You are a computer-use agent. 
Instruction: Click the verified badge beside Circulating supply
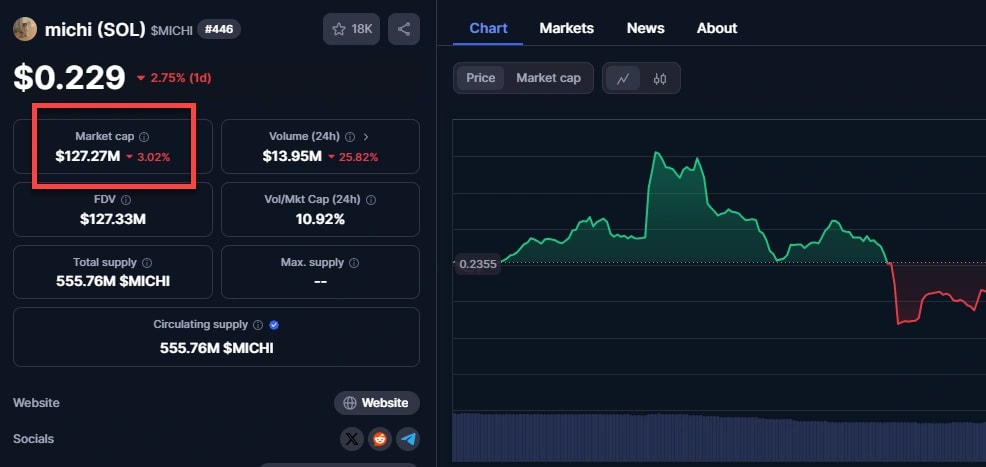274,325
